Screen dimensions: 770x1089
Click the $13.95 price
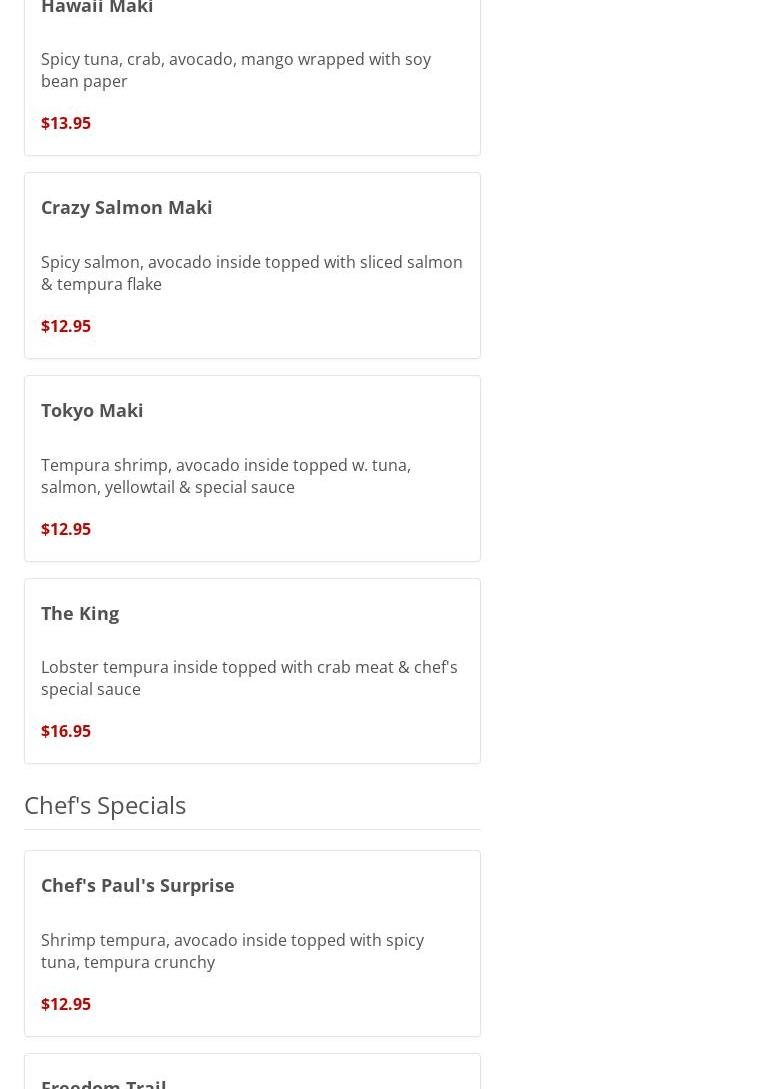point(66,123)
